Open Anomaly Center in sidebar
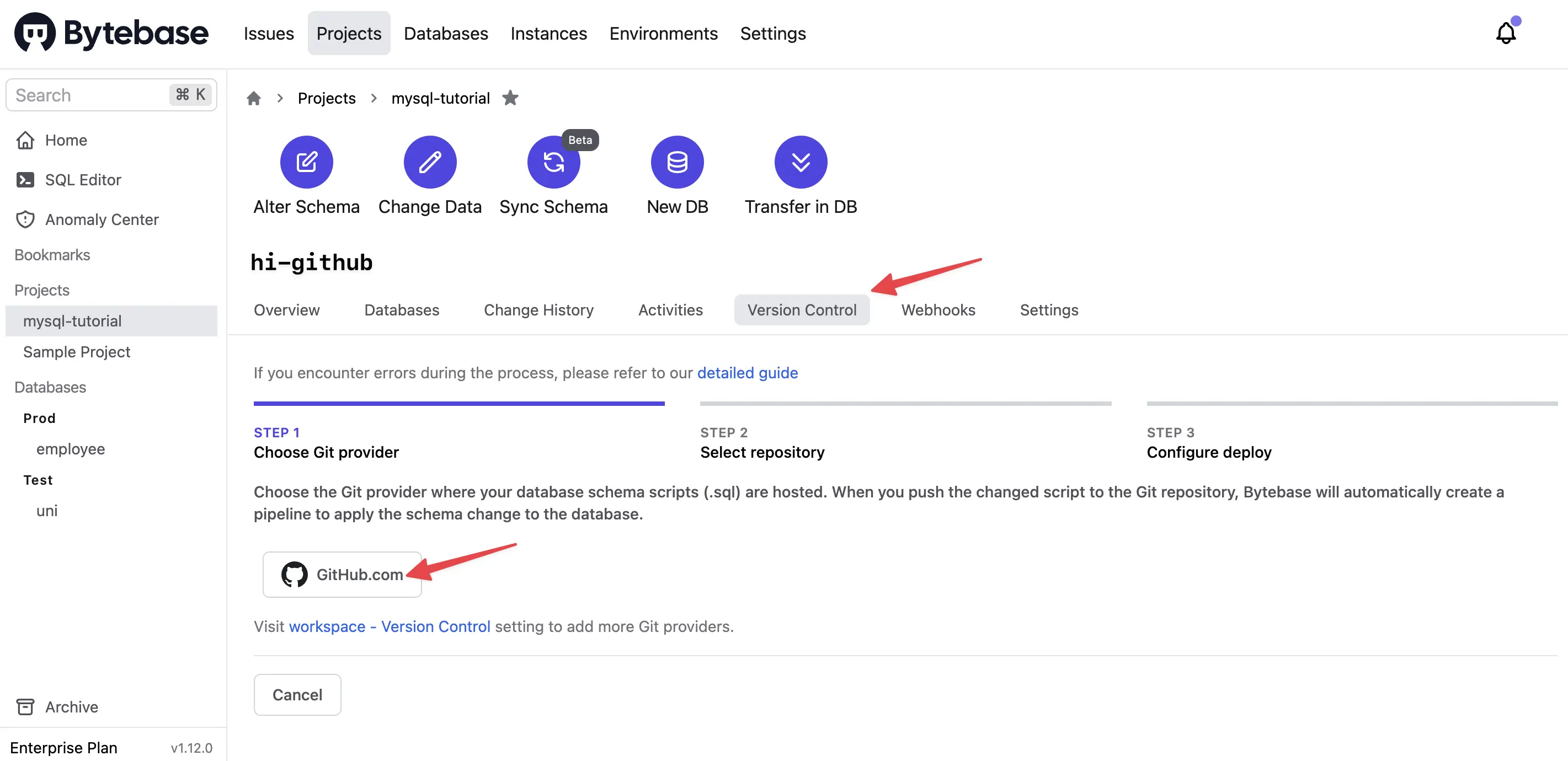The height and width of the screenshot is (761, 1568). pyautogui.click(x=101, y=219)
